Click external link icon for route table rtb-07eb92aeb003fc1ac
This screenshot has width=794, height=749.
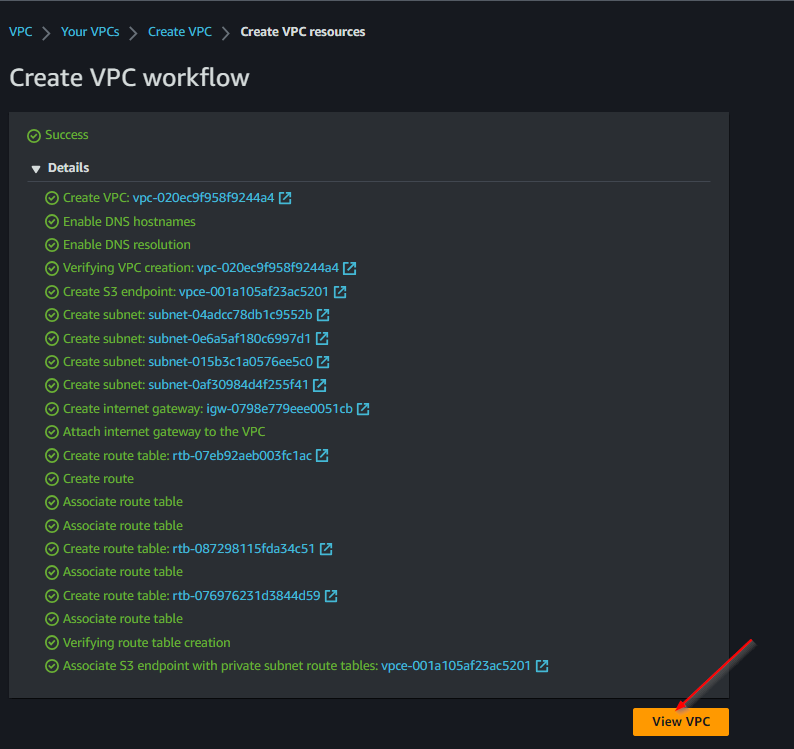[322, 455]
